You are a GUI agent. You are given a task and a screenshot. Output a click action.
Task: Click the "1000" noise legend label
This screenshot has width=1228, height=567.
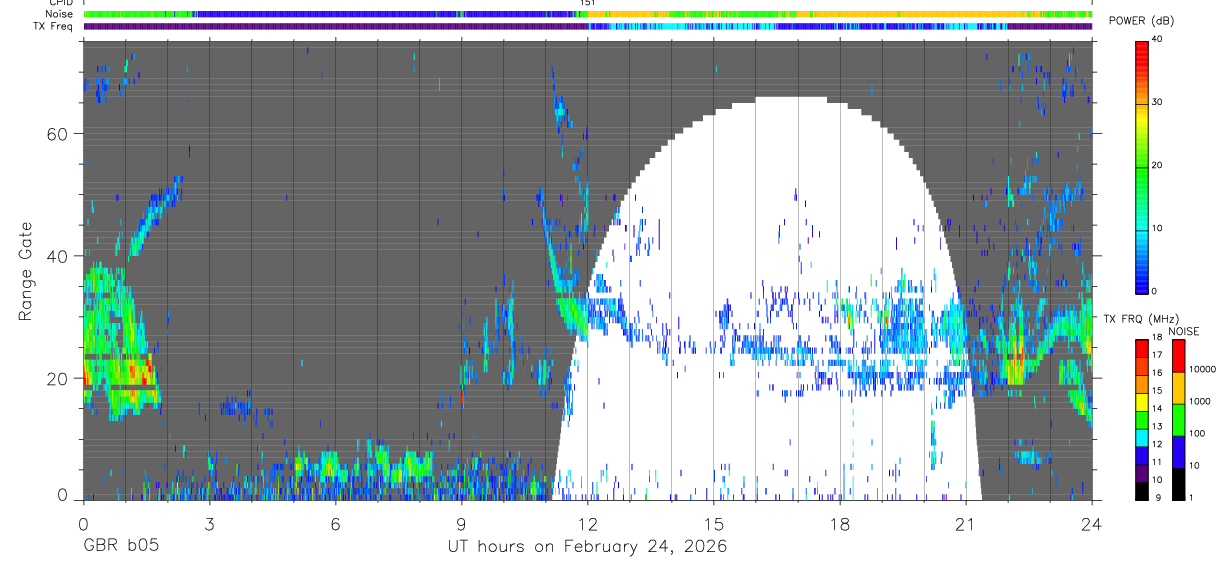(1200, 402)
